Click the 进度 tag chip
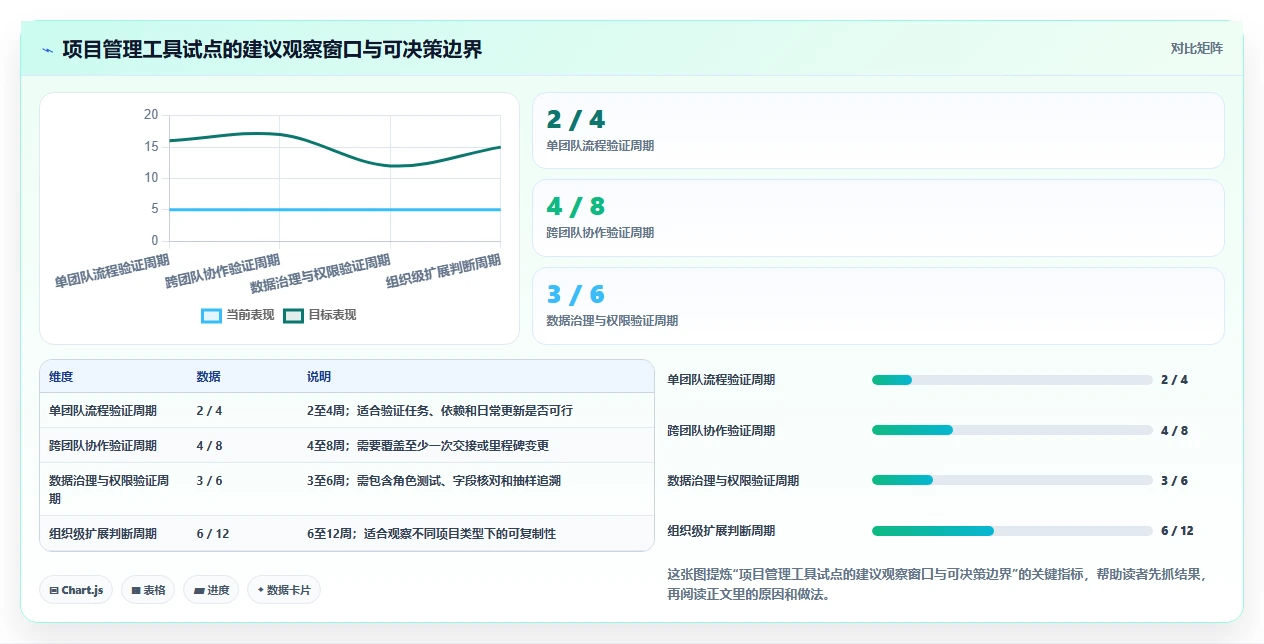The height and width of the screenshot is (644, 1264). 211,590
